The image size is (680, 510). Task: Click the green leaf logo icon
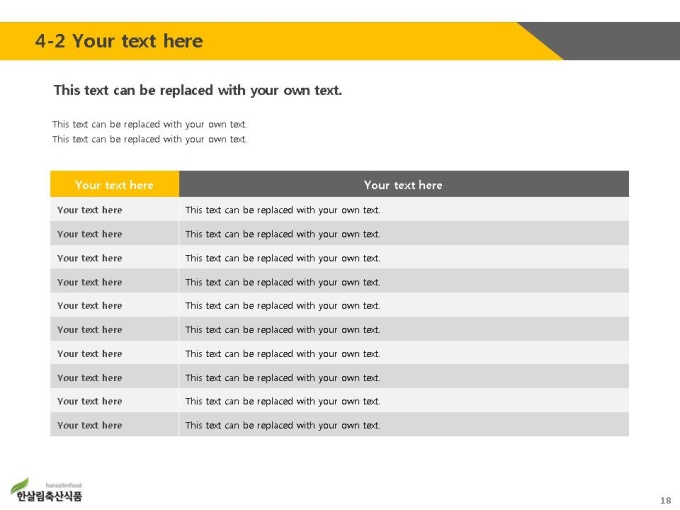pyautogui.click(x=20, y=486)
